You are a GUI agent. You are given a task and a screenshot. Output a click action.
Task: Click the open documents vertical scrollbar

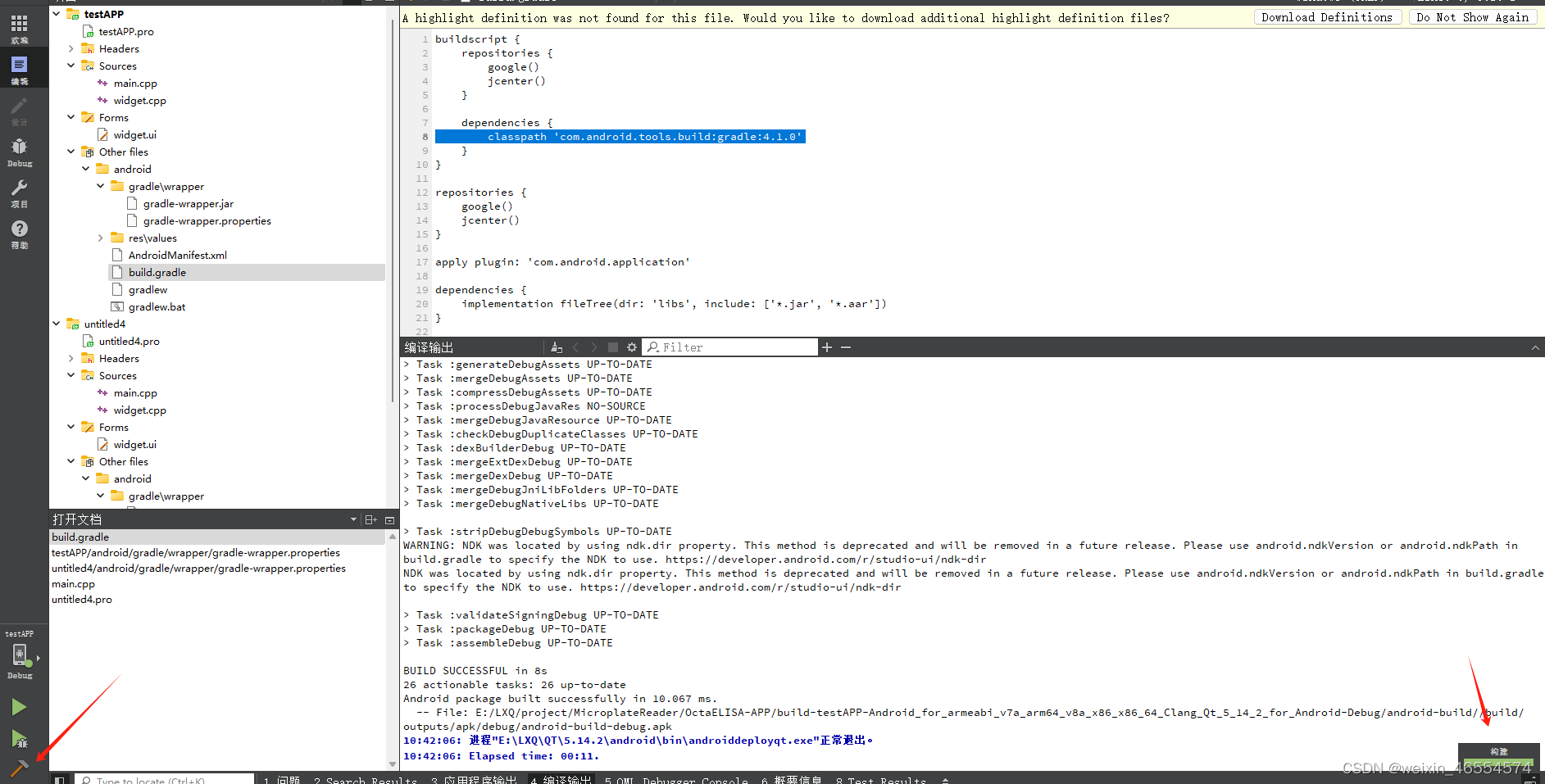click(393, 650)
